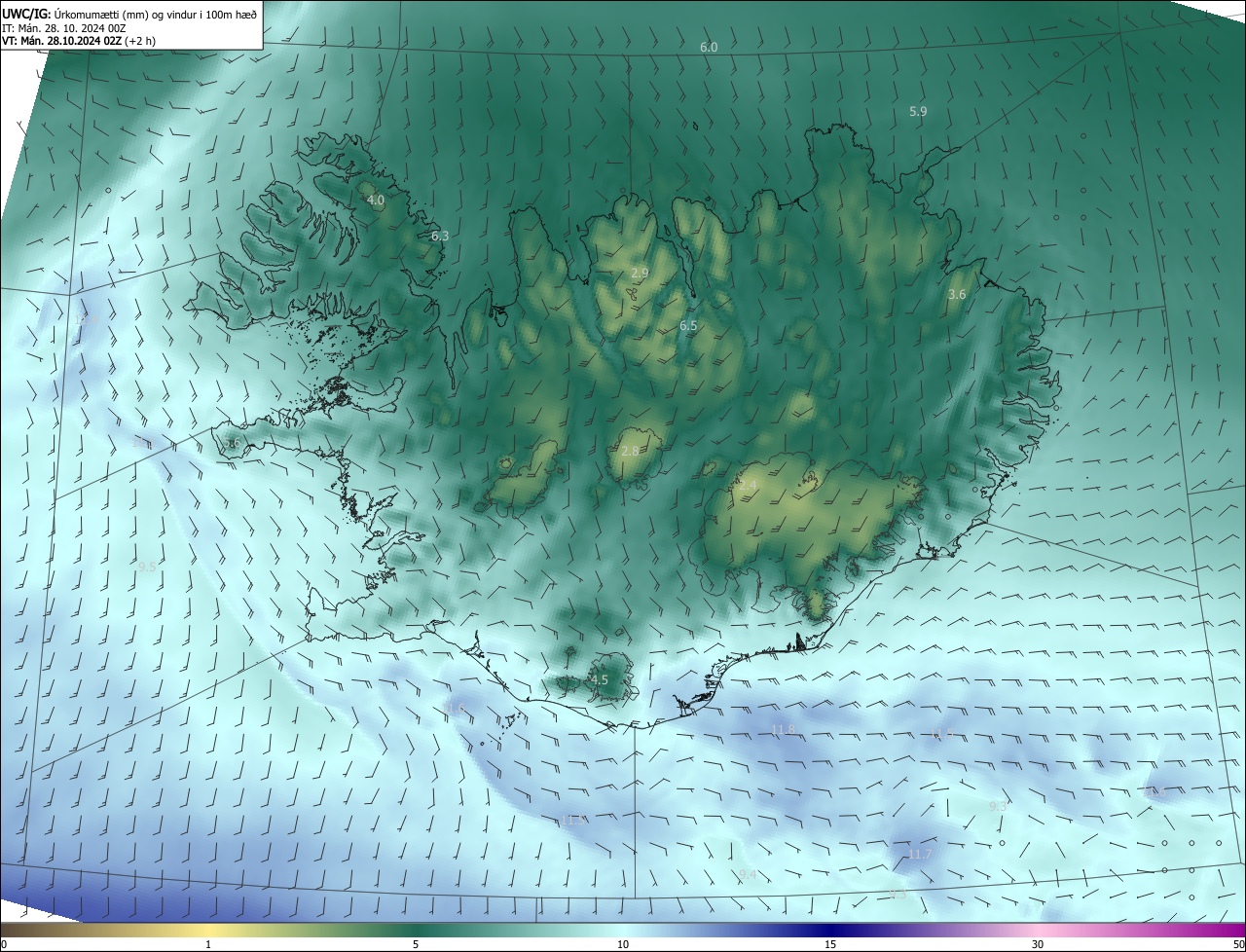Viewport: 1246px width, 952px height.
Task: Click the VT: Mán. 28.10.2024 02Z (+2 h) line
Action: 78,41
